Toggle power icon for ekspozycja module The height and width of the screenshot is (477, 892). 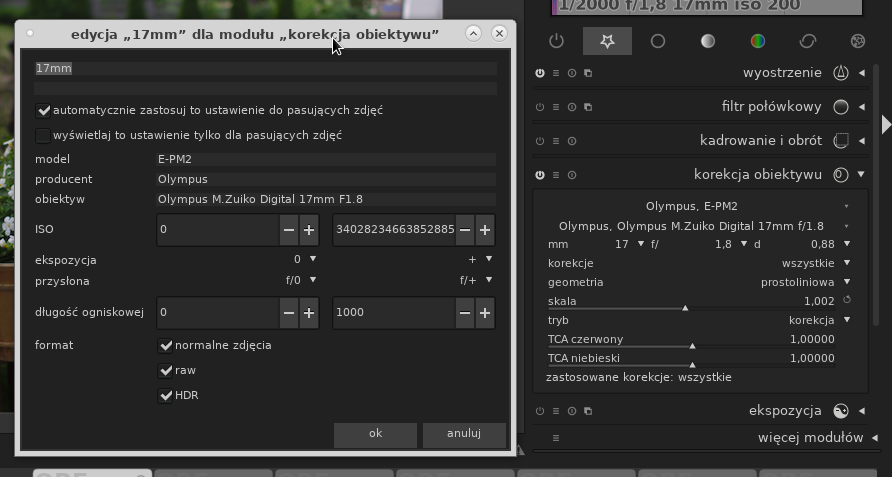[540, 411]
